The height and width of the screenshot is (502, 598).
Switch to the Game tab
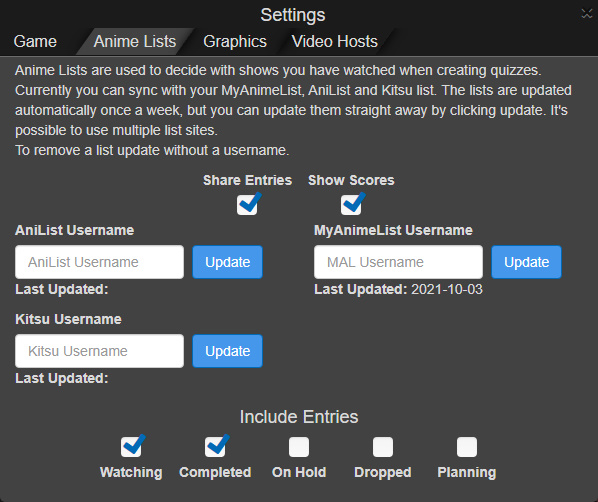35,41
